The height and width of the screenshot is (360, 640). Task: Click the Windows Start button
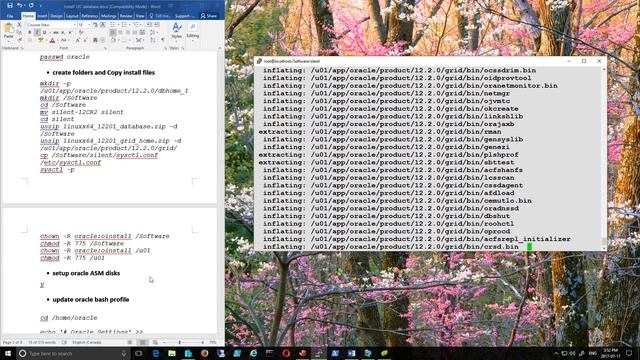tap(8, 353)
